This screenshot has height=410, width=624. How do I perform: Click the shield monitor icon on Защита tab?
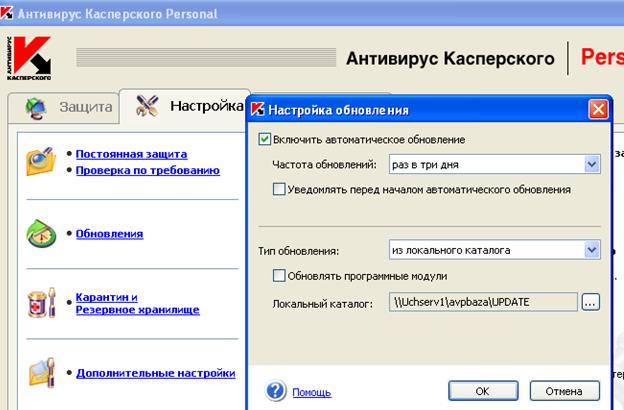pos(36,107)
